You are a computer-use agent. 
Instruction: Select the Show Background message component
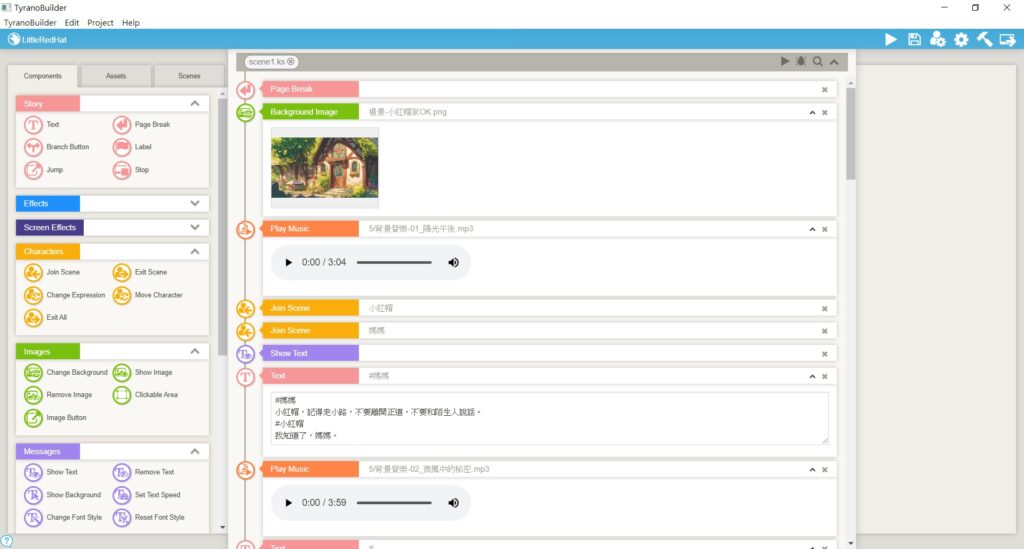pos(63,495)
